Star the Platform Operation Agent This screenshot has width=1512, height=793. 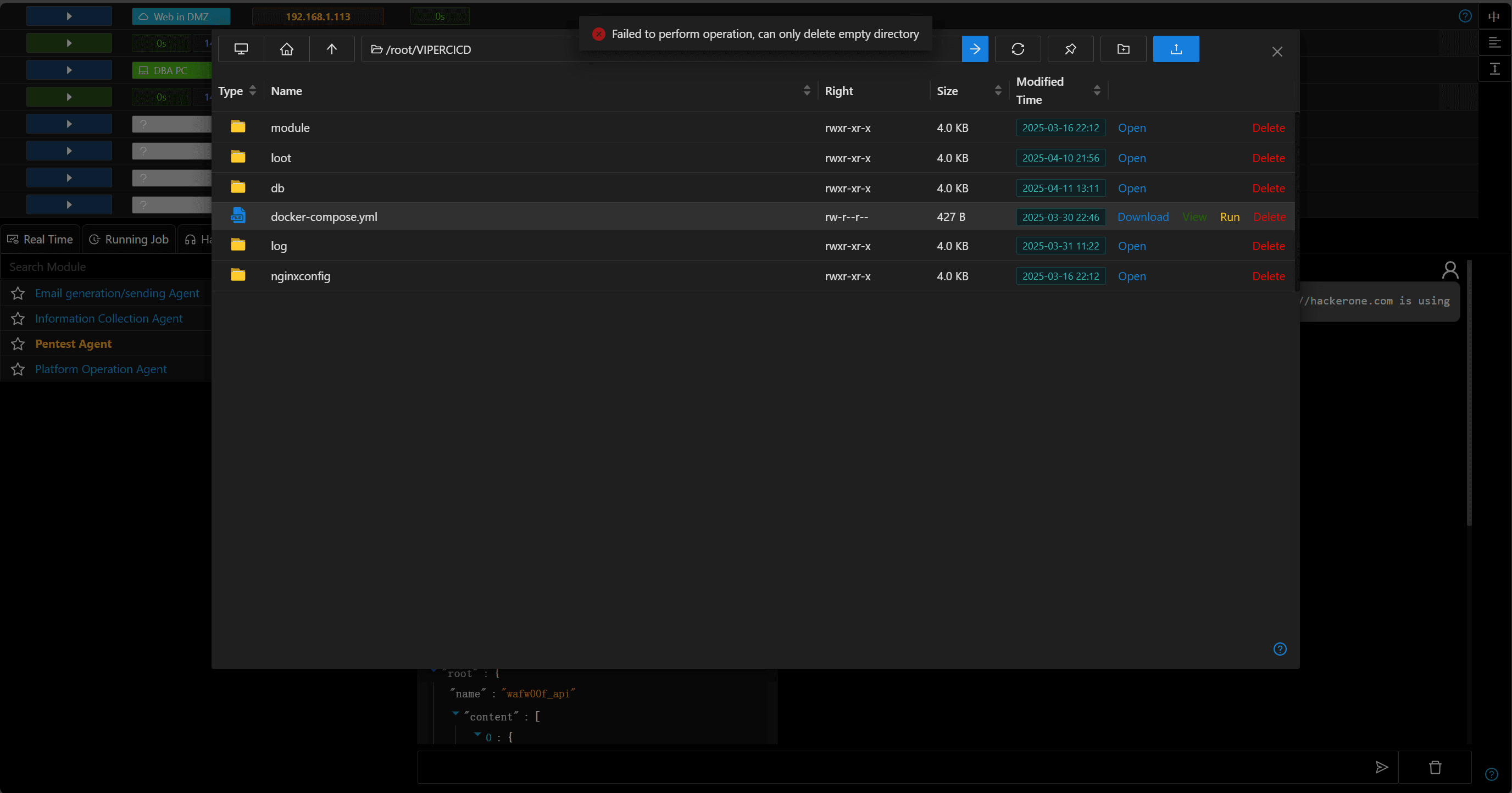click(18, 369)
